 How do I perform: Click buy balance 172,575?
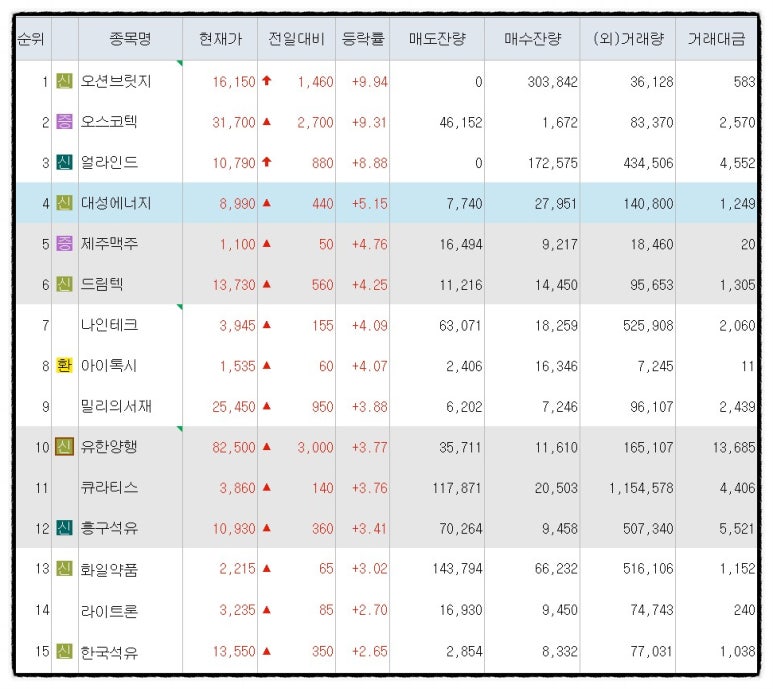click(552, 163)
